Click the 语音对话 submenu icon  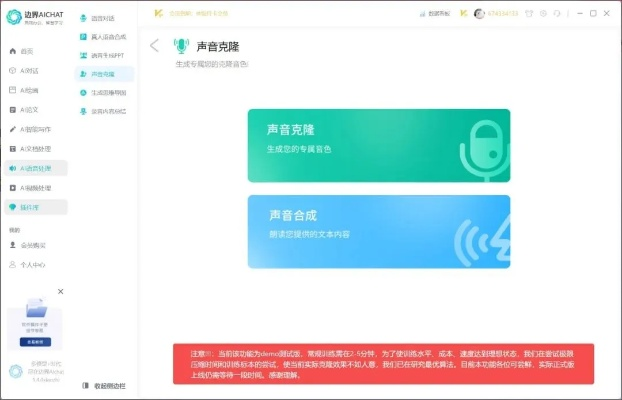point(83,18)
